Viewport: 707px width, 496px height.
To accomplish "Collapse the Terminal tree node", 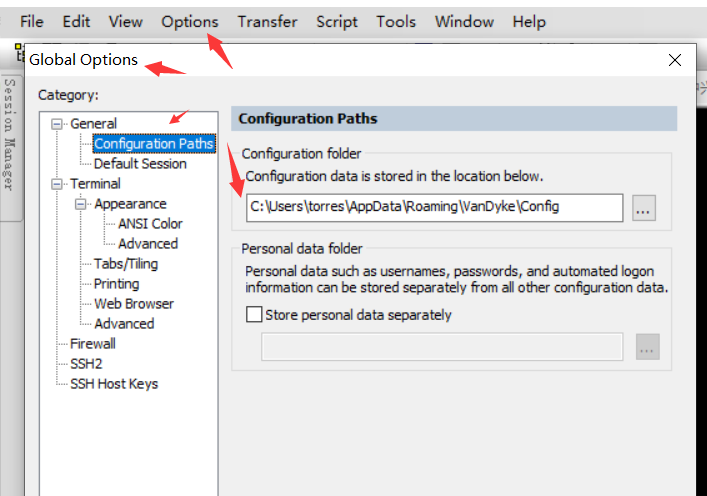I will [x=57, y=184].
